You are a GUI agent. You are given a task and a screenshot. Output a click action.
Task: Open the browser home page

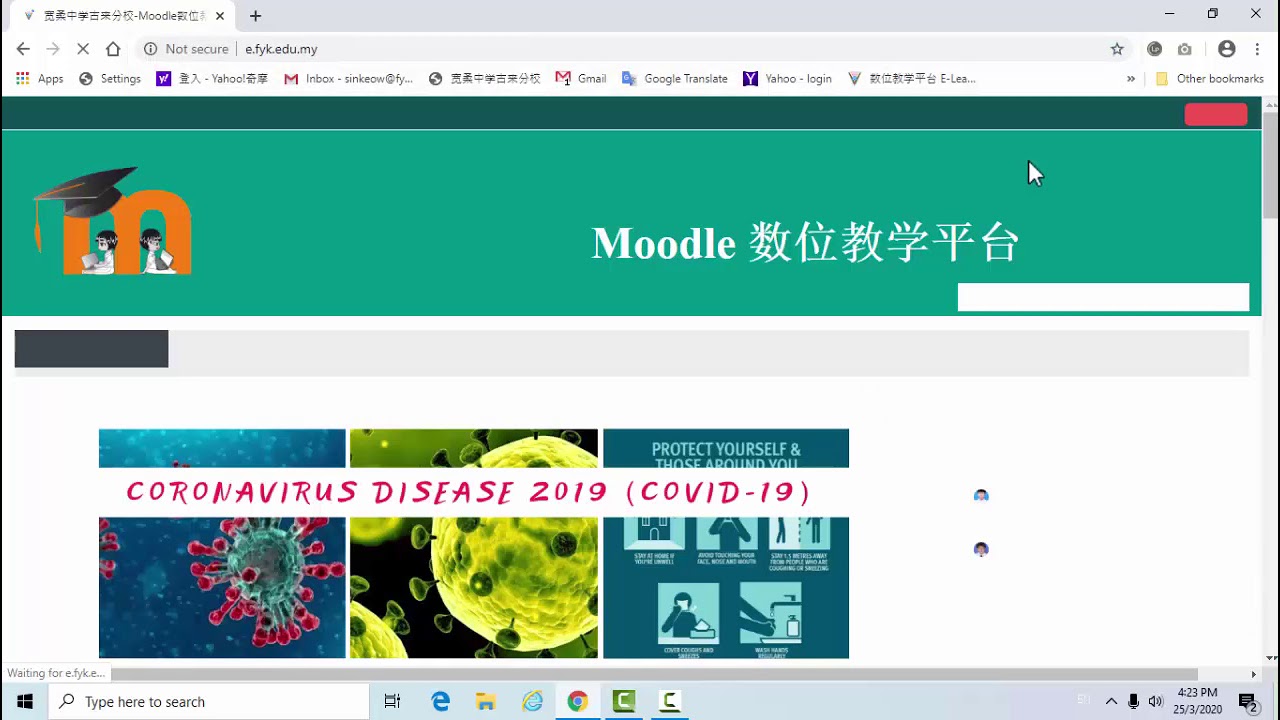[113, 49]
